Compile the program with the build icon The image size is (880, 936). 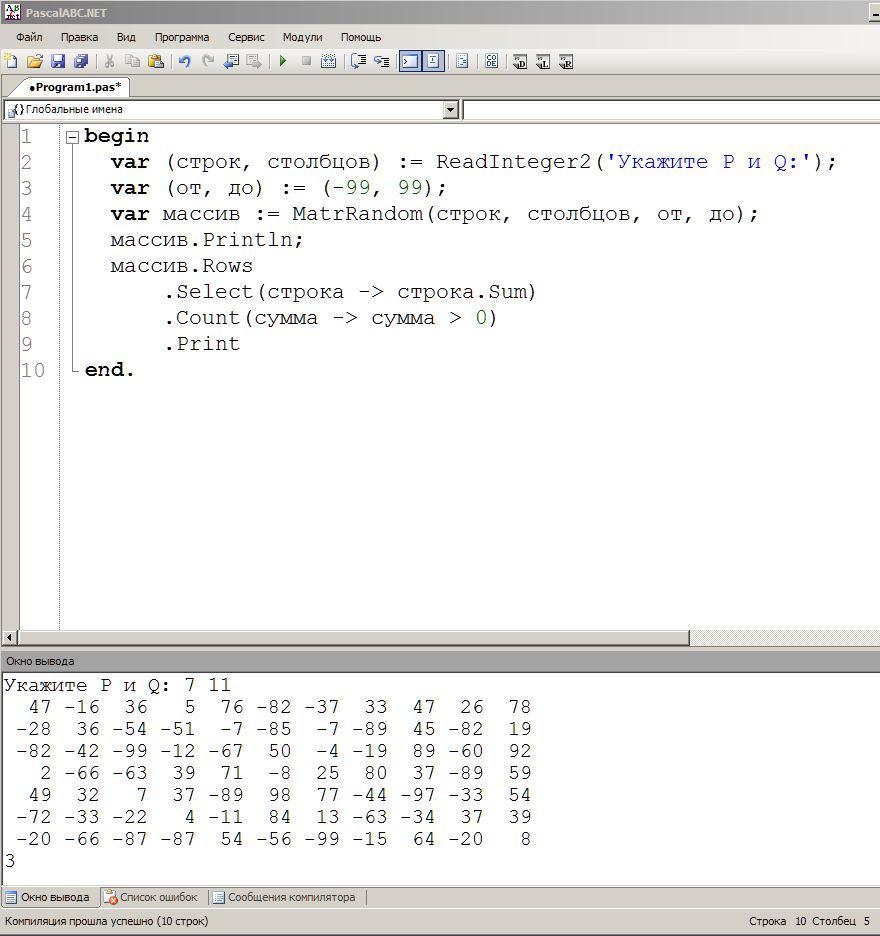coord(328,61)
